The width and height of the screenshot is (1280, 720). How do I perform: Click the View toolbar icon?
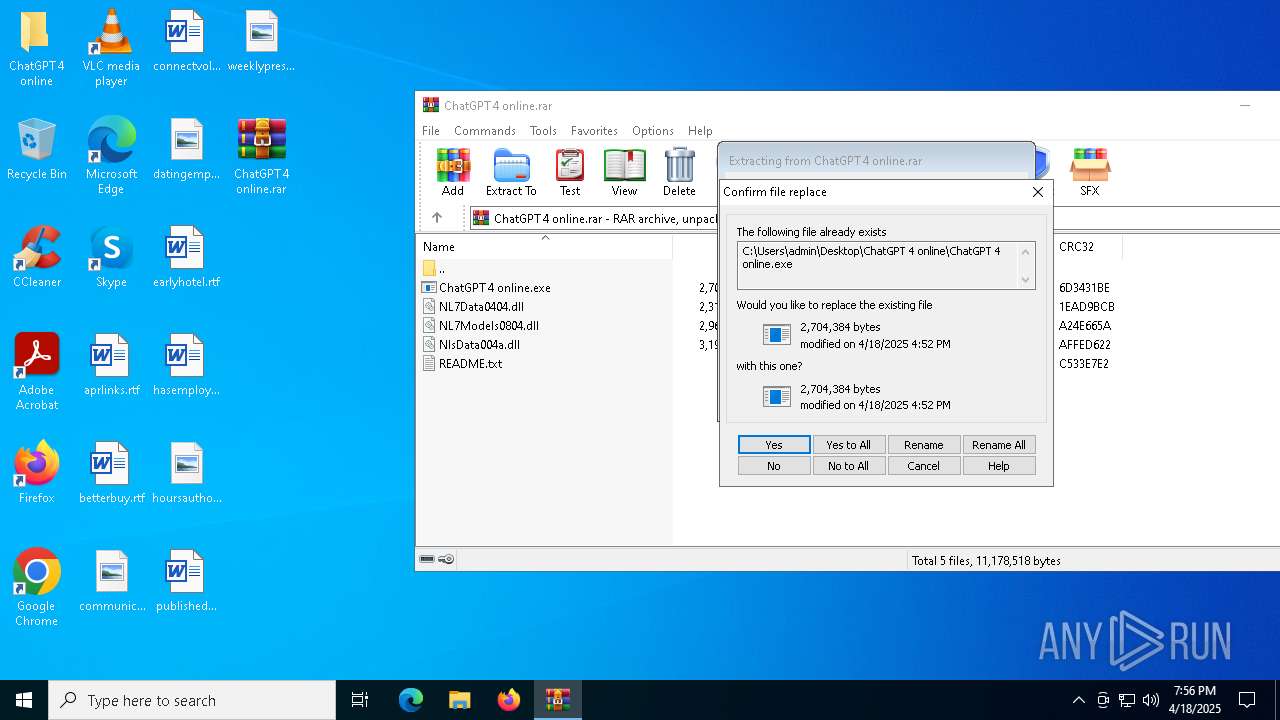pos(624,172)
